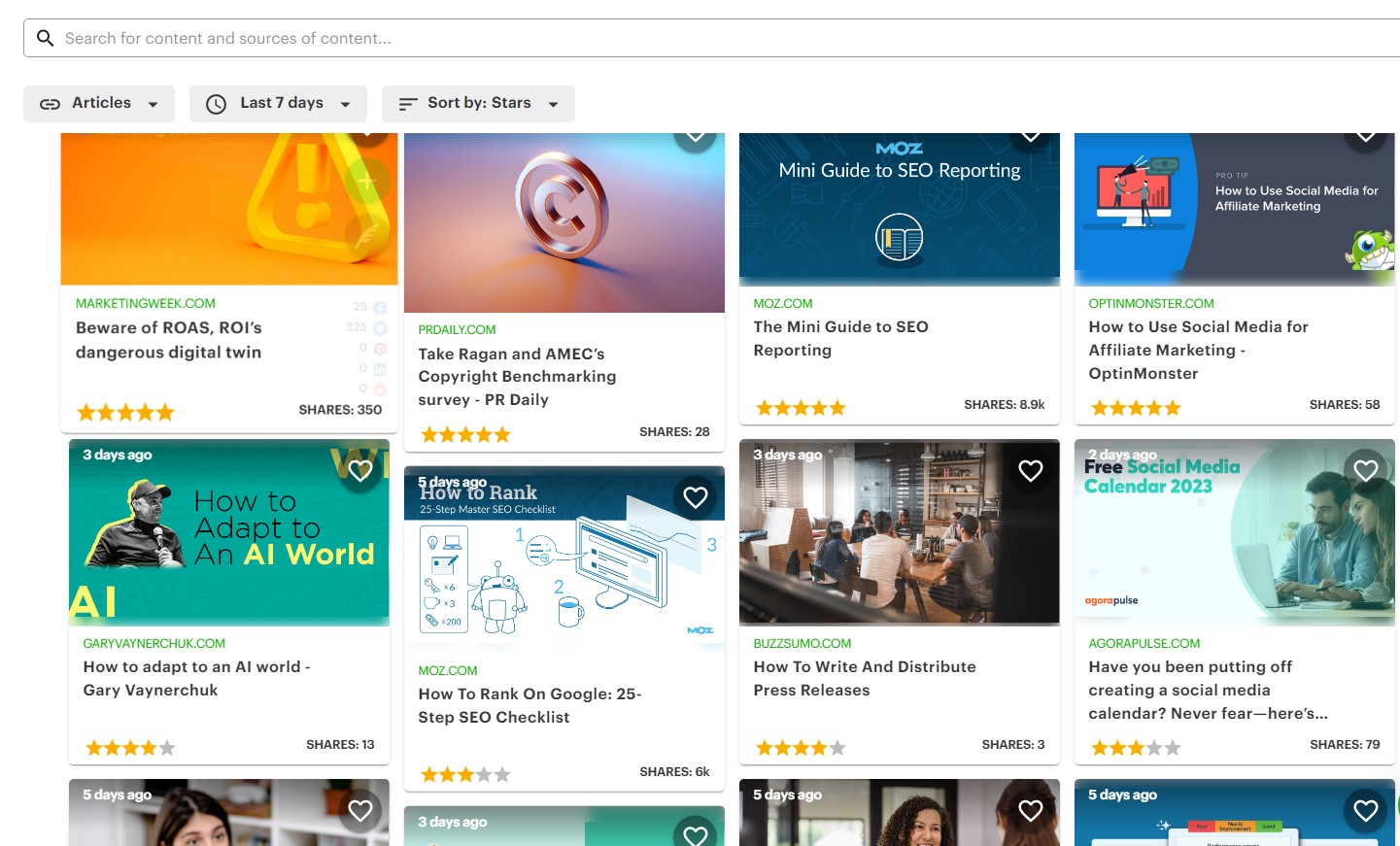Click SHARES: 79 text
Viewport: 1400px width, 846px height.
[1345, 744]
